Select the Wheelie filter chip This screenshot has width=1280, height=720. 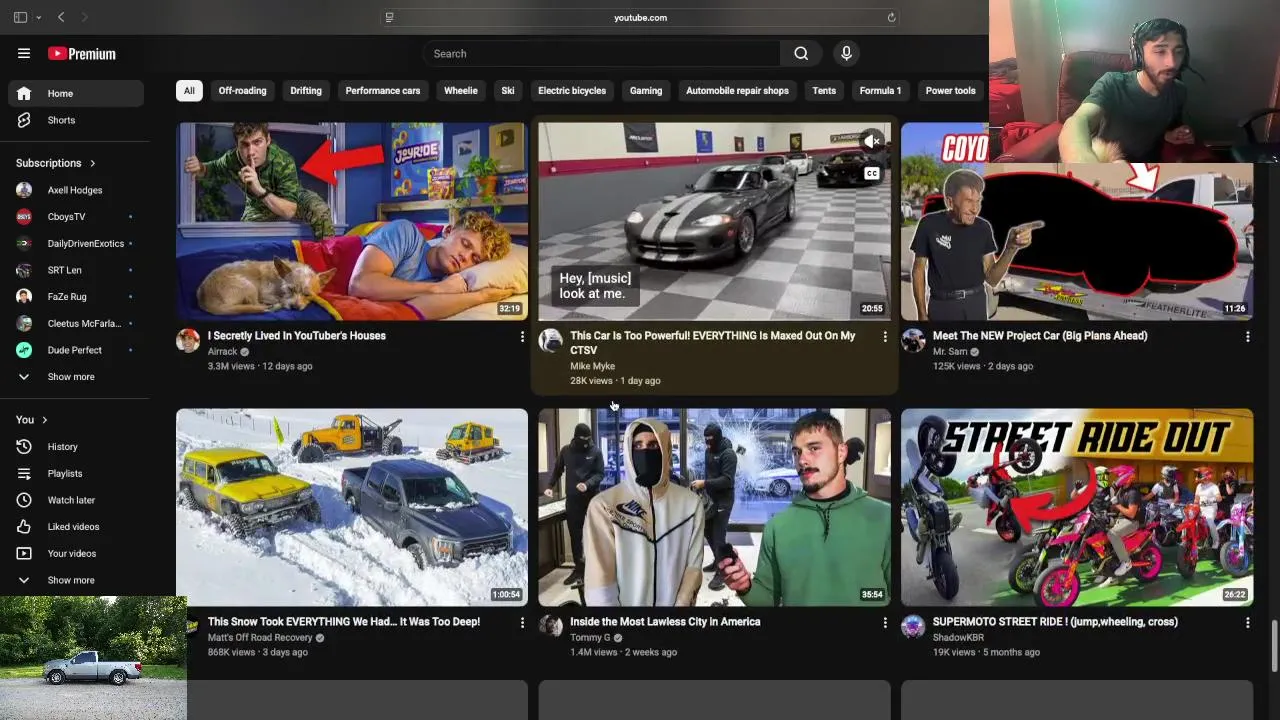(461, 91)
